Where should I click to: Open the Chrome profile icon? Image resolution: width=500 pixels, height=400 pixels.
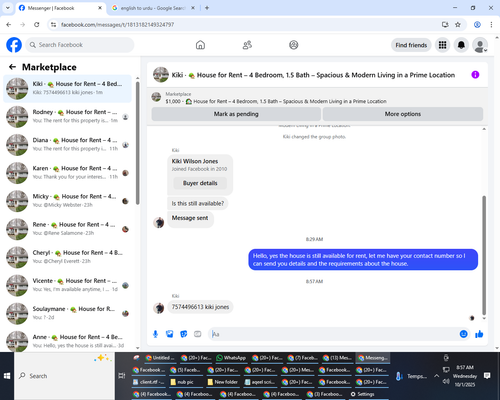(x=477, y=25)
